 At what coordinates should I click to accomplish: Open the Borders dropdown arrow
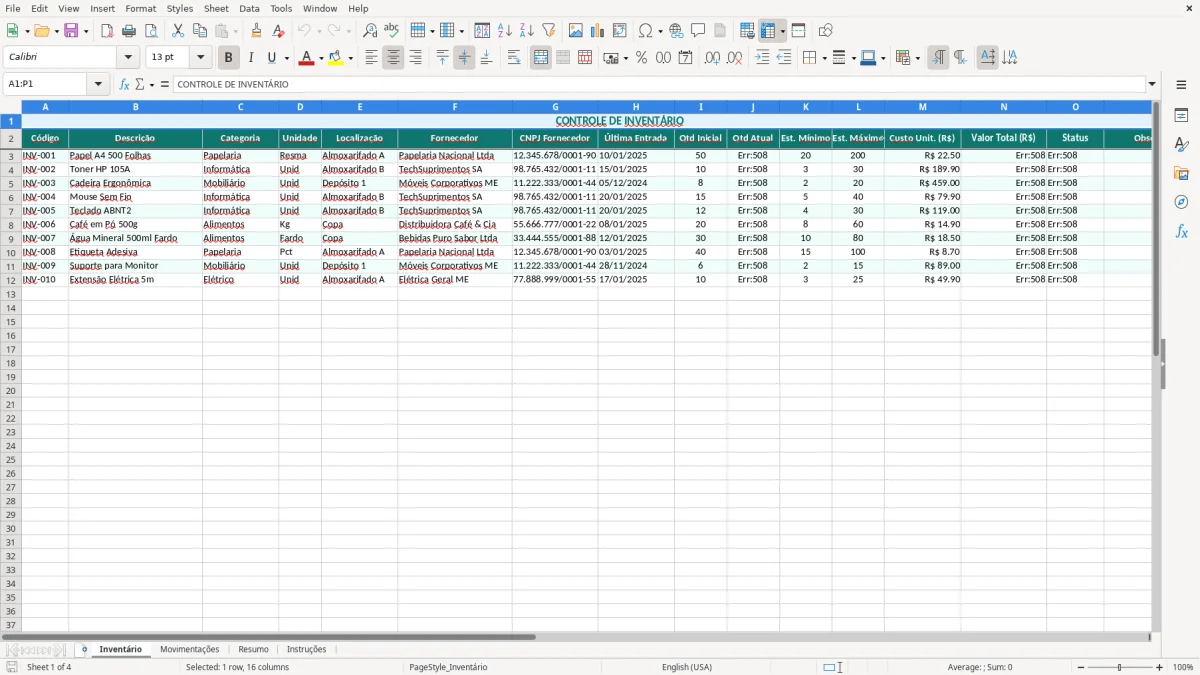(824, 58)
